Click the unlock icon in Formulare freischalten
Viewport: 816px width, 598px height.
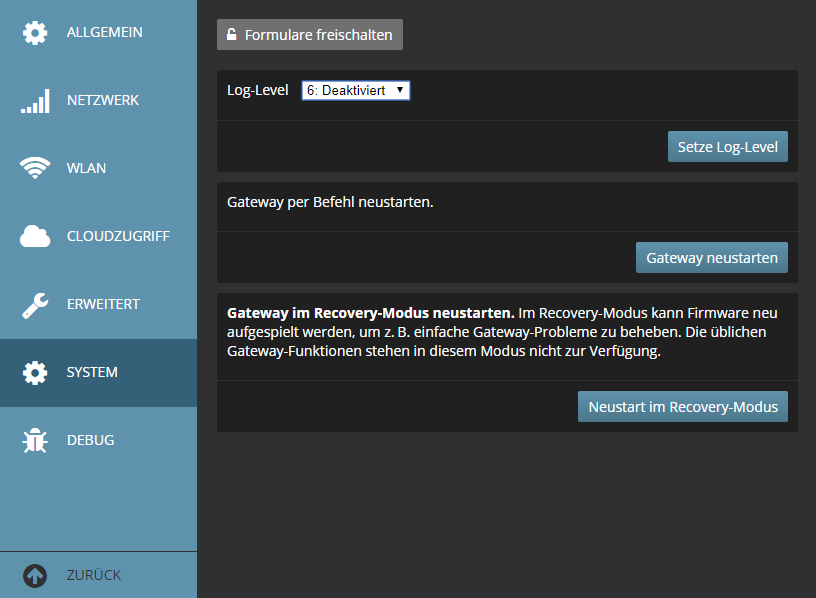(x=231, y=35)
